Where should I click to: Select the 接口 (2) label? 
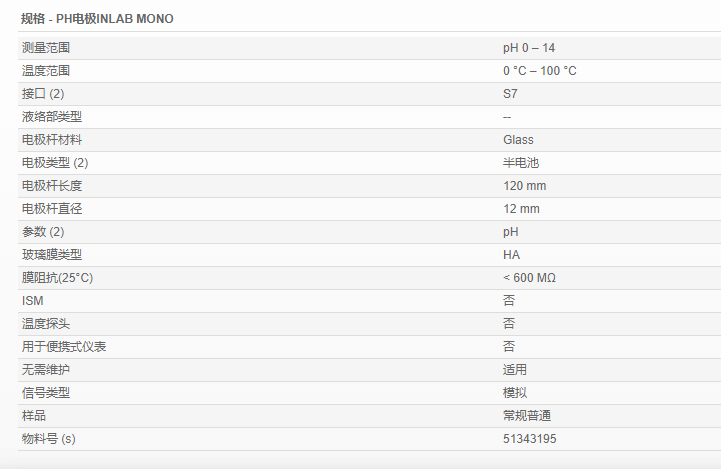point(44,94)
